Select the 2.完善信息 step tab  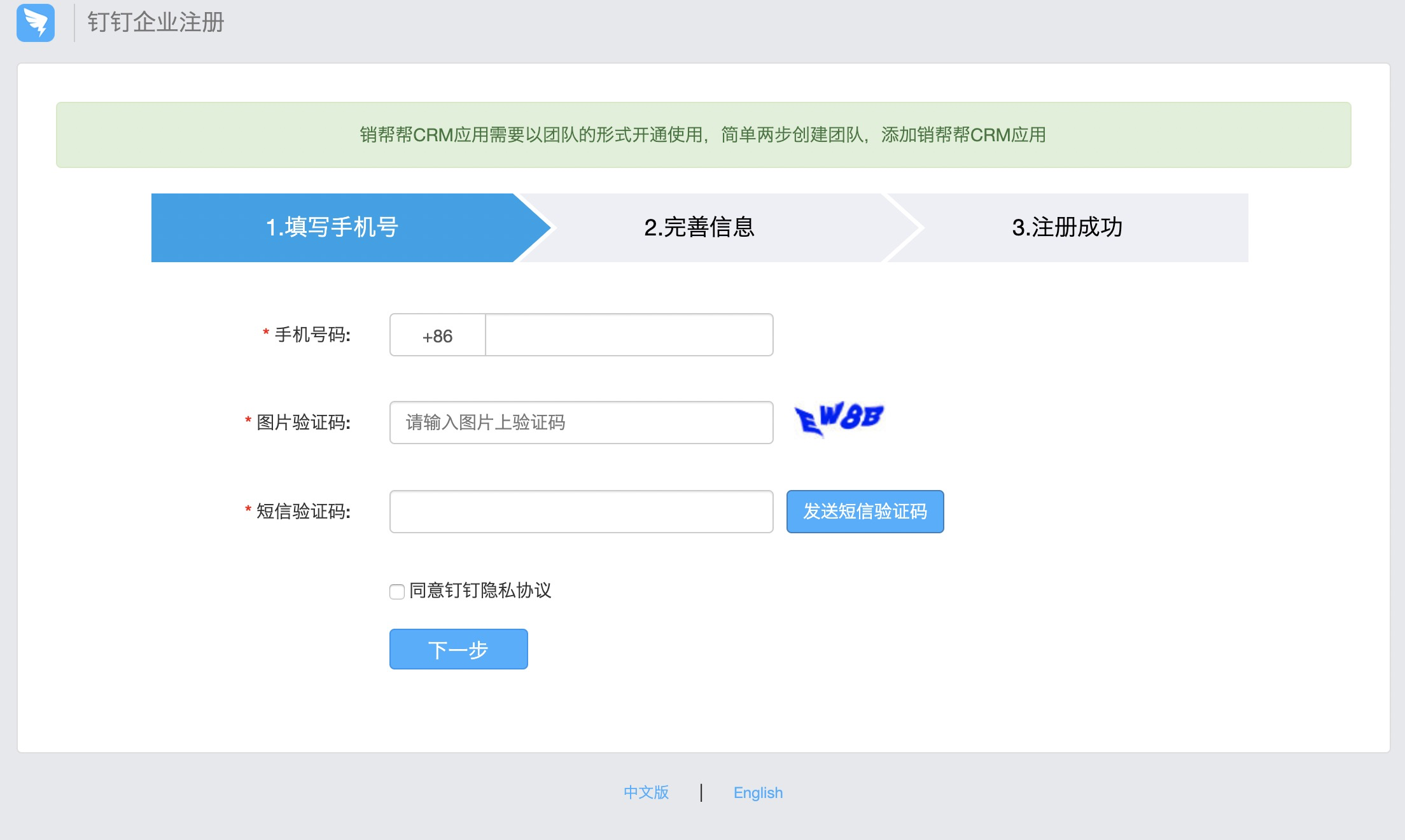click(x=699, y=227)
